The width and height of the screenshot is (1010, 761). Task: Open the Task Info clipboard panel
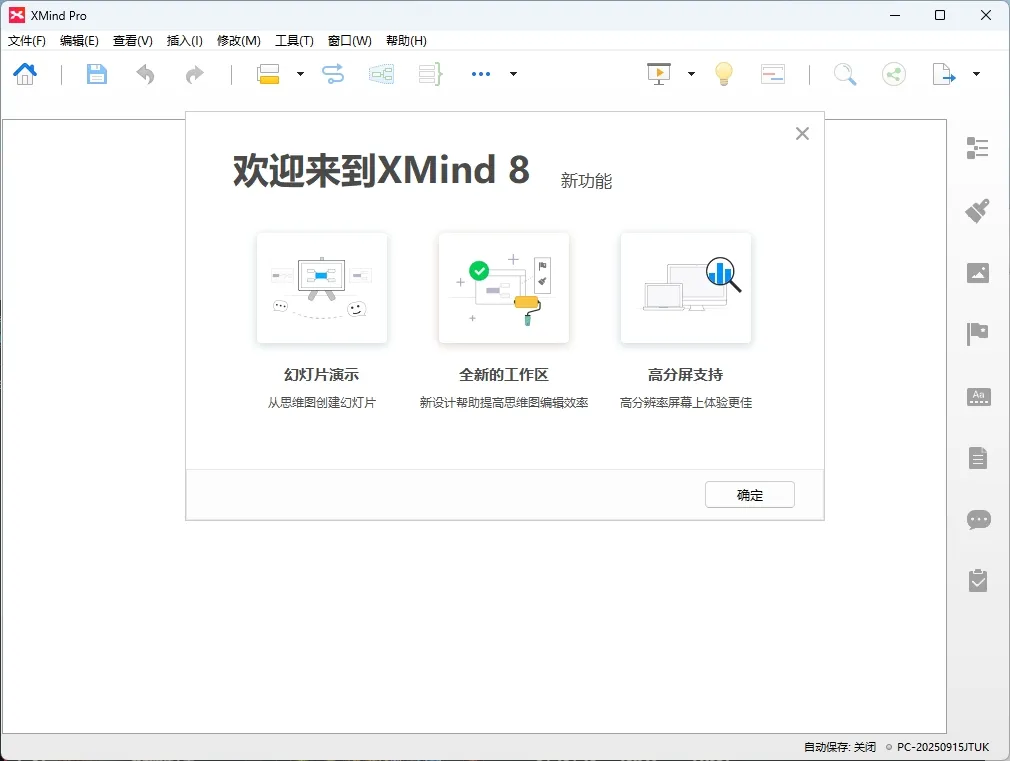point(978,582)
